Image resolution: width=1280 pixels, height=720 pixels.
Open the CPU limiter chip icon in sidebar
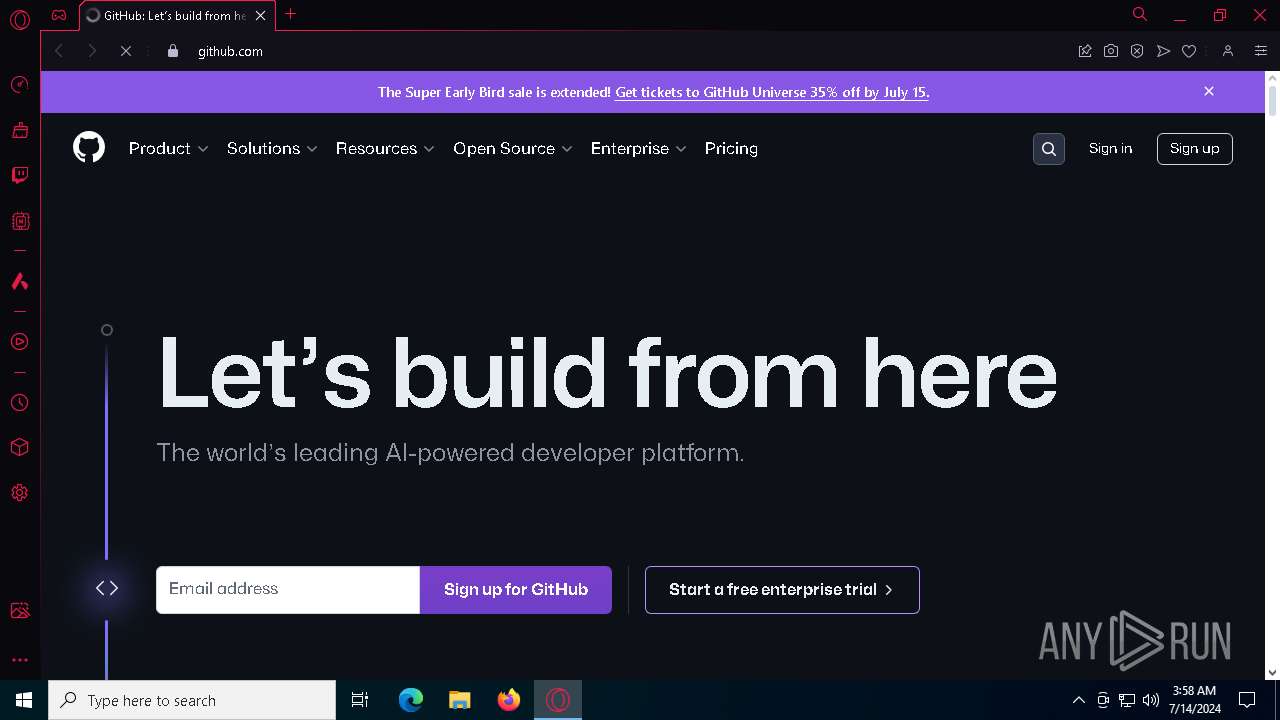click(x=19, y=221)
